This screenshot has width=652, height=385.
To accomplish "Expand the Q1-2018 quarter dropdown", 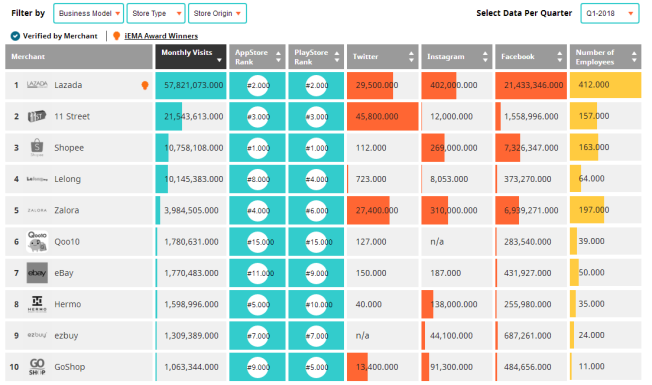I will click(610, 13).
